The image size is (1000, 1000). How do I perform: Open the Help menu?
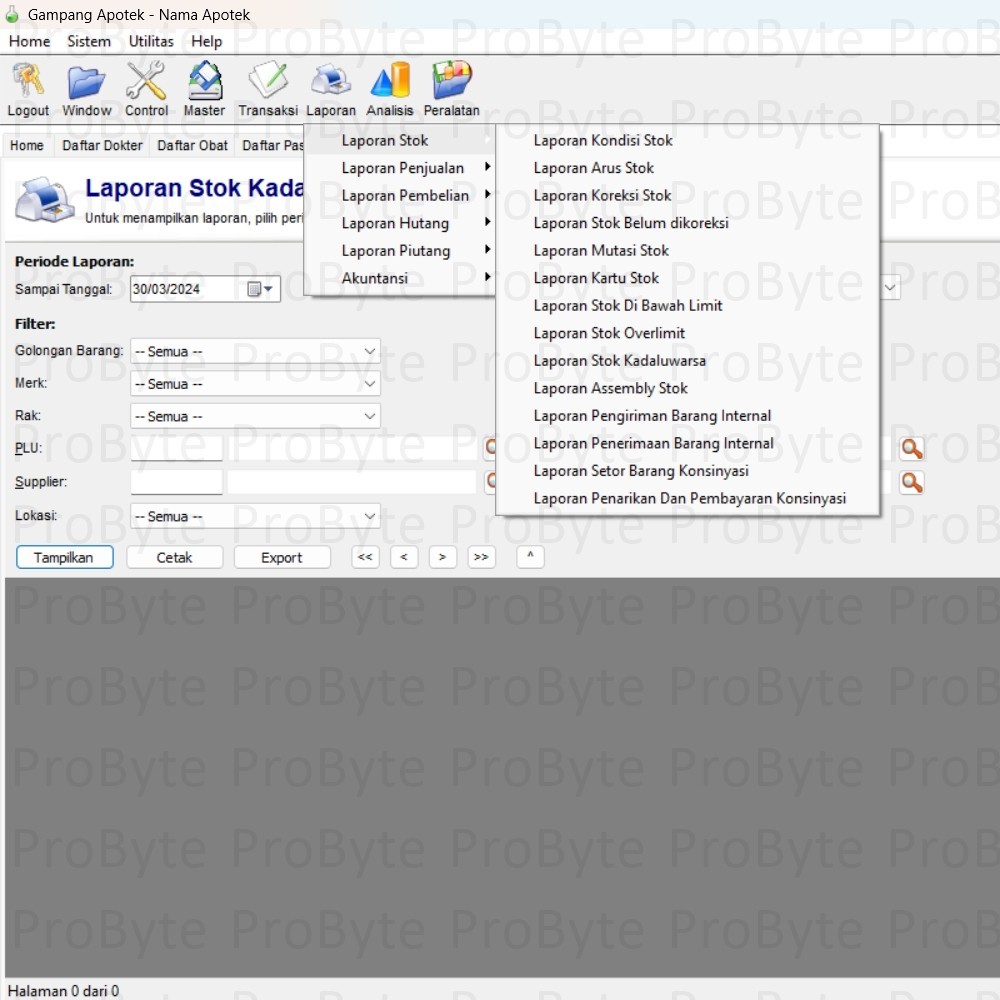click(x=207, y=41)
